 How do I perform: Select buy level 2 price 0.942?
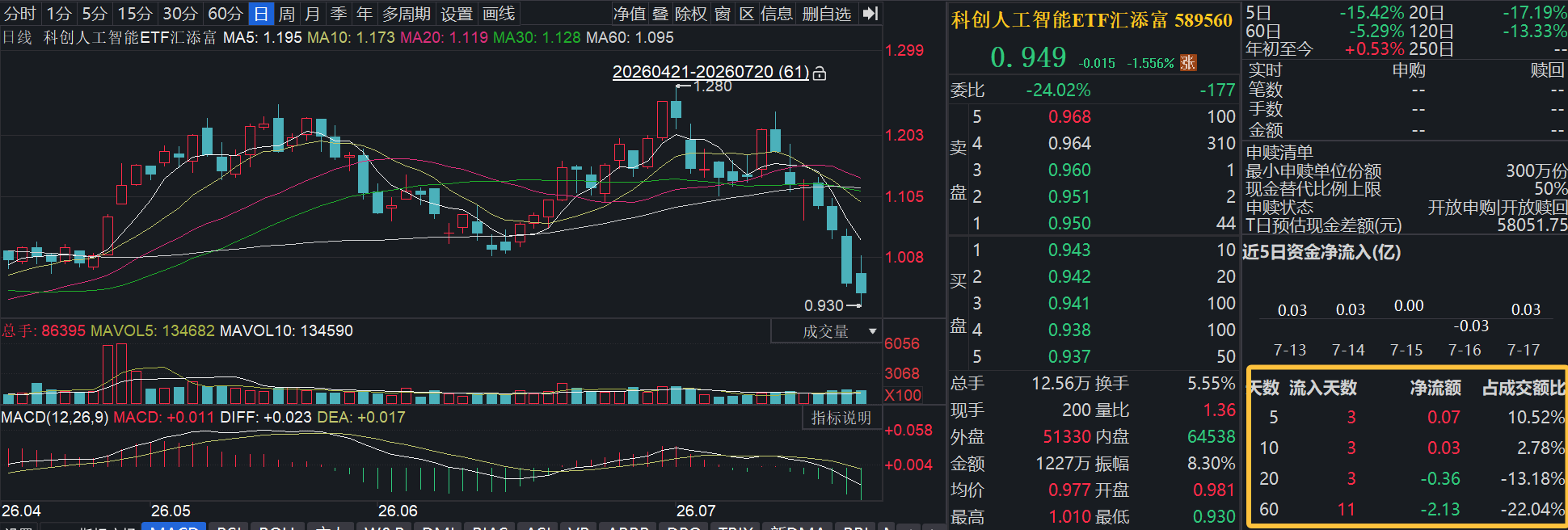(x=1069, y=277)
